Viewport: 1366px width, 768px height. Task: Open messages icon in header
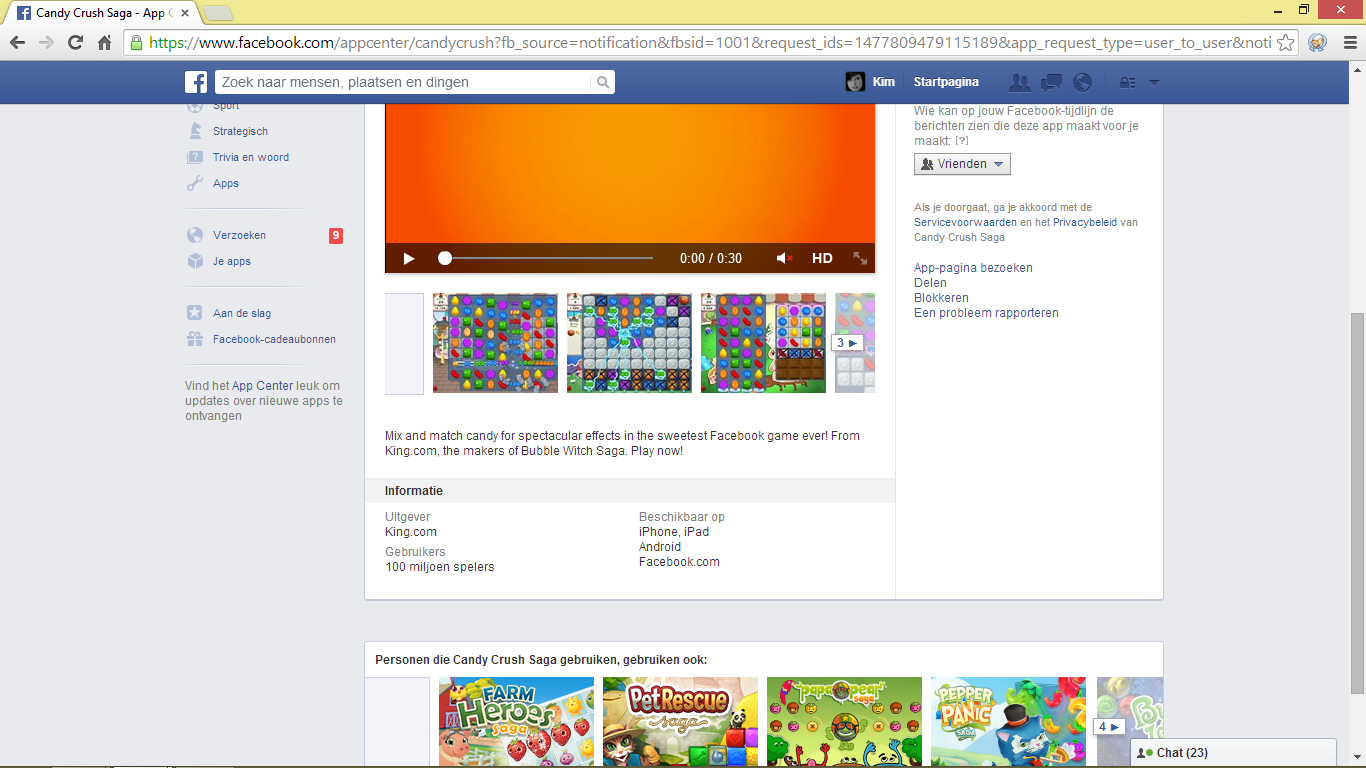click(1051, 82)
